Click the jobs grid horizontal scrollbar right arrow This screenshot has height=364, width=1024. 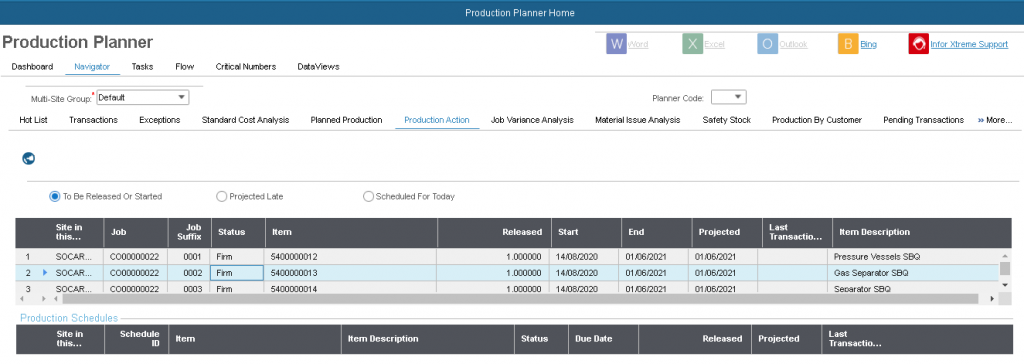[x=992, y=299]
